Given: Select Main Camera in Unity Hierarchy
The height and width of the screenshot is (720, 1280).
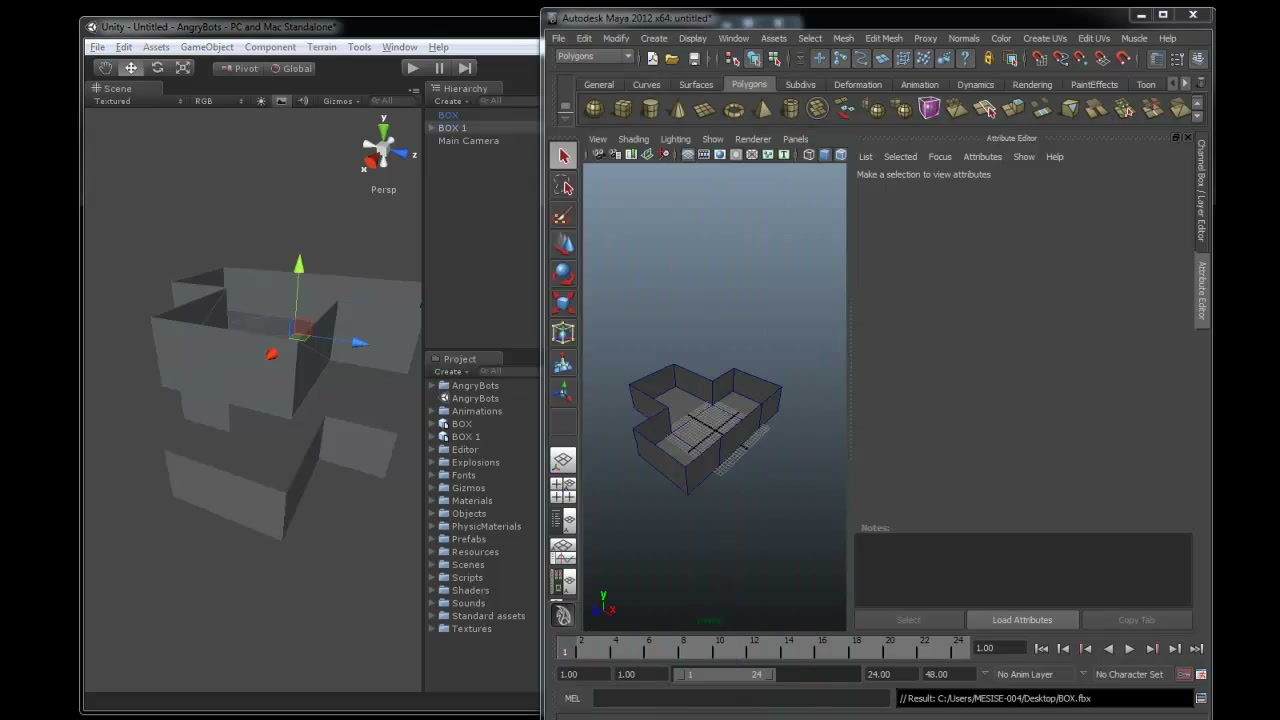Looking at the screenshot, I should click(x=468, y=141).
